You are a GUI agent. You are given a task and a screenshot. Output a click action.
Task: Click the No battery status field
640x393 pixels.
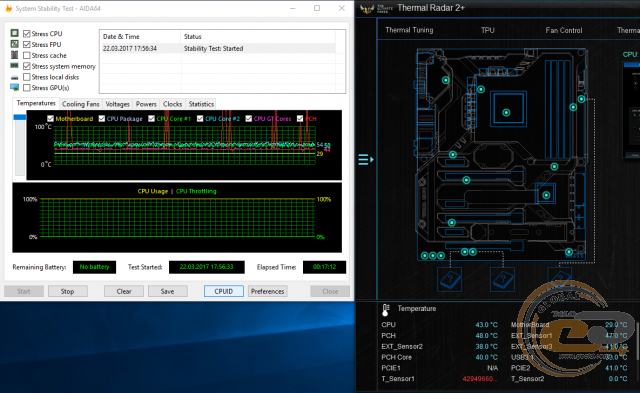point(94,267)
